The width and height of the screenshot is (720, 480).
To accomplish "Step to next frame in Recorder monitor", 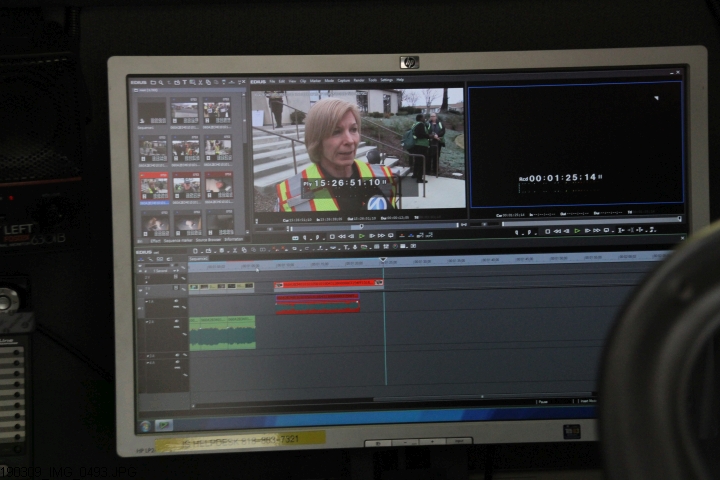I will (x=587, y=231).
